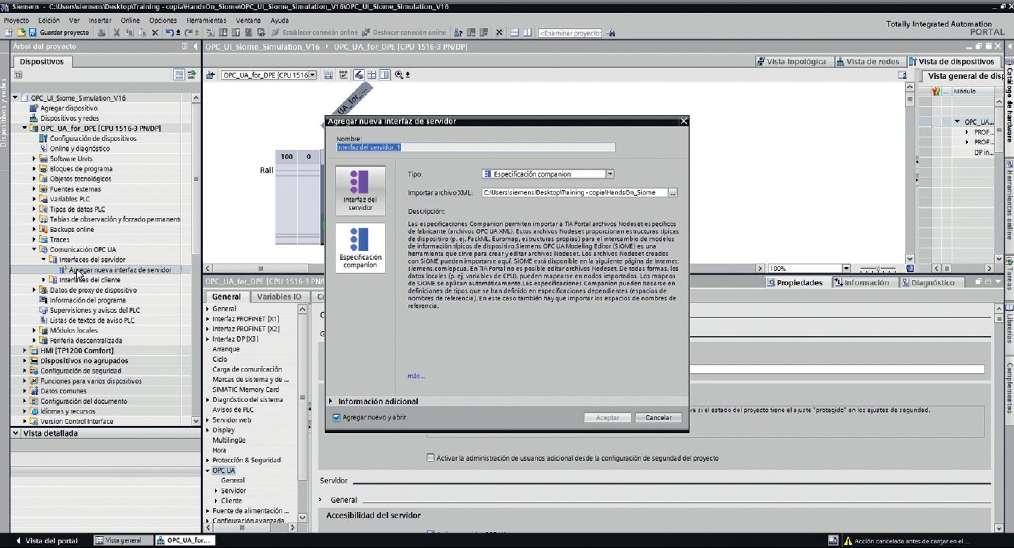Switch to Vista de redes tab
The width and height of the screenshot is (1014, 548).
[868, 61]
